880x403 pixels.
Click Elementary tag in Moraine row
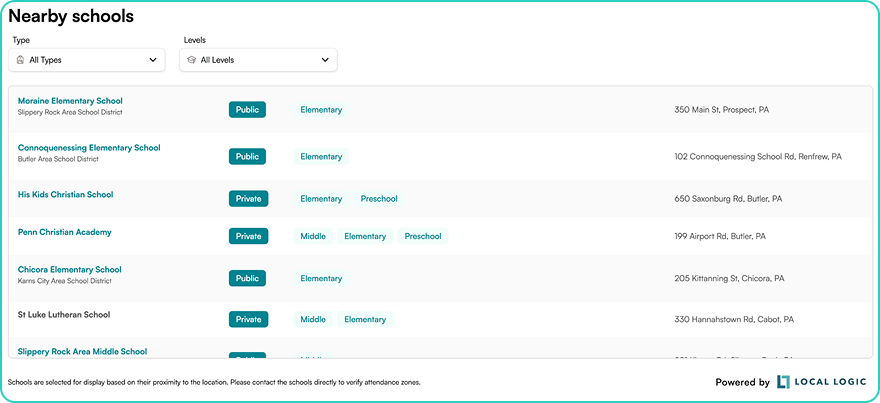tap(321, 110)
